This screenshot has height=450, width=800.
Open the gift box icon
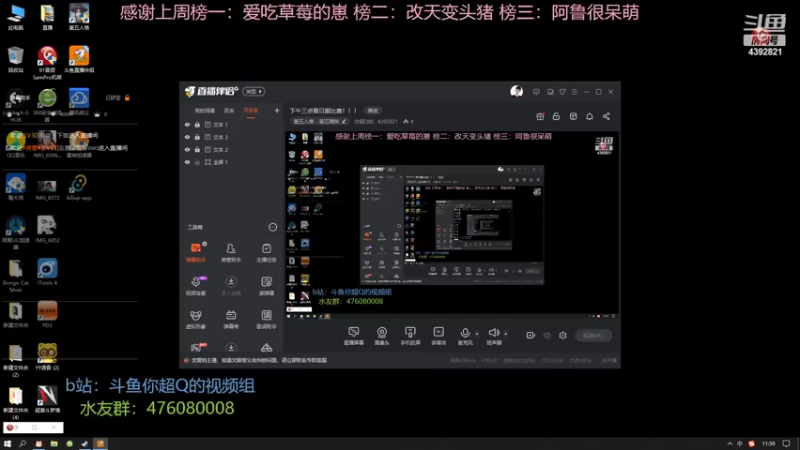[x=540, y=116]
